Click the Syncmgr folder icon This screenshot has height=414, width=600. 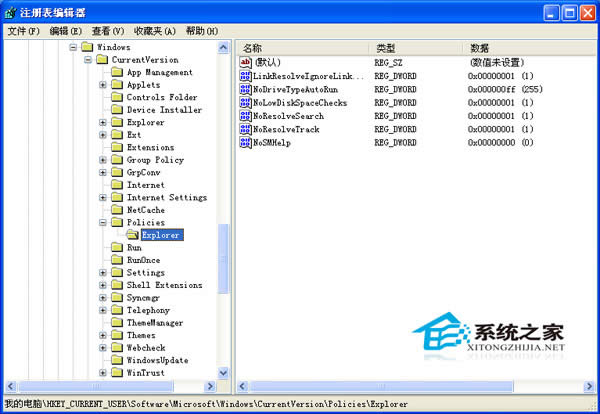pos(117,297)
